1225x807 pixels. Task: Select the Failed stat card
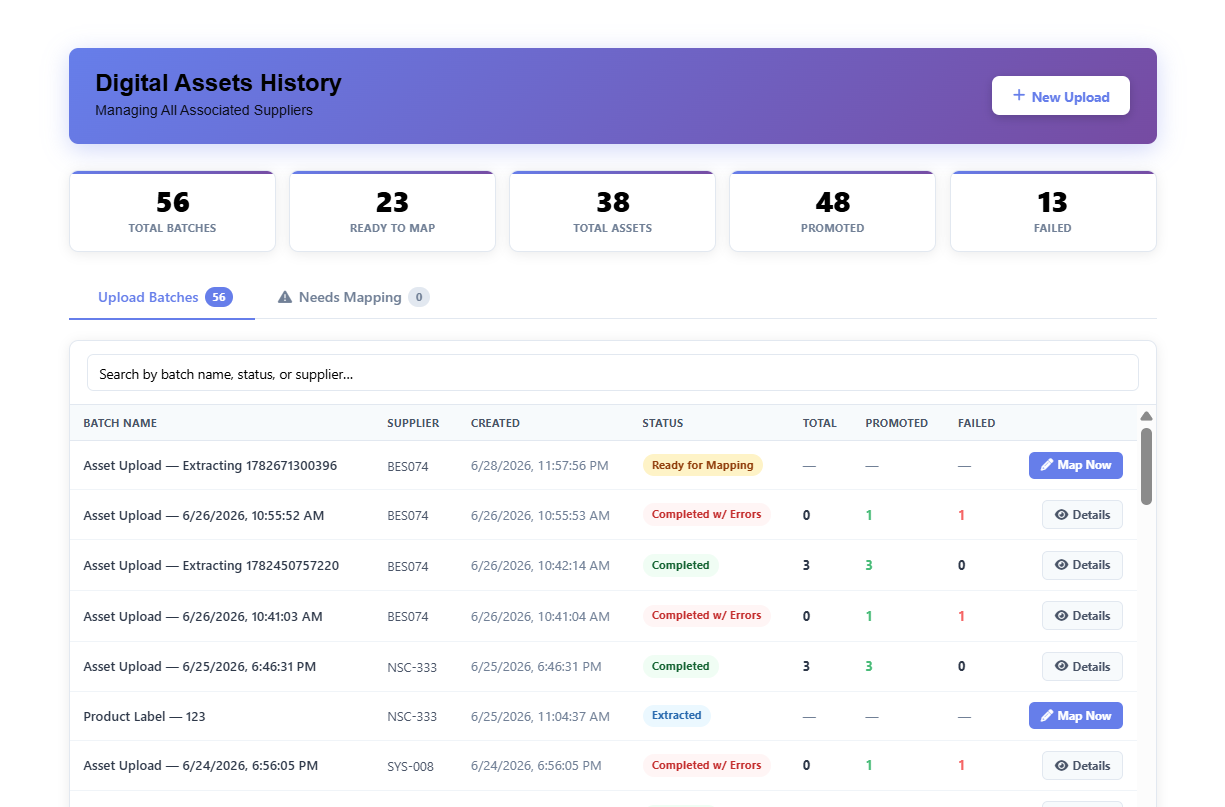tap(1053, 211)
